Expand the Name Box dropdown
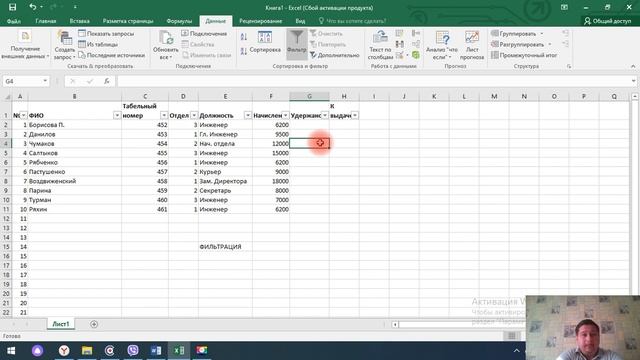 [x=45, y=81]
